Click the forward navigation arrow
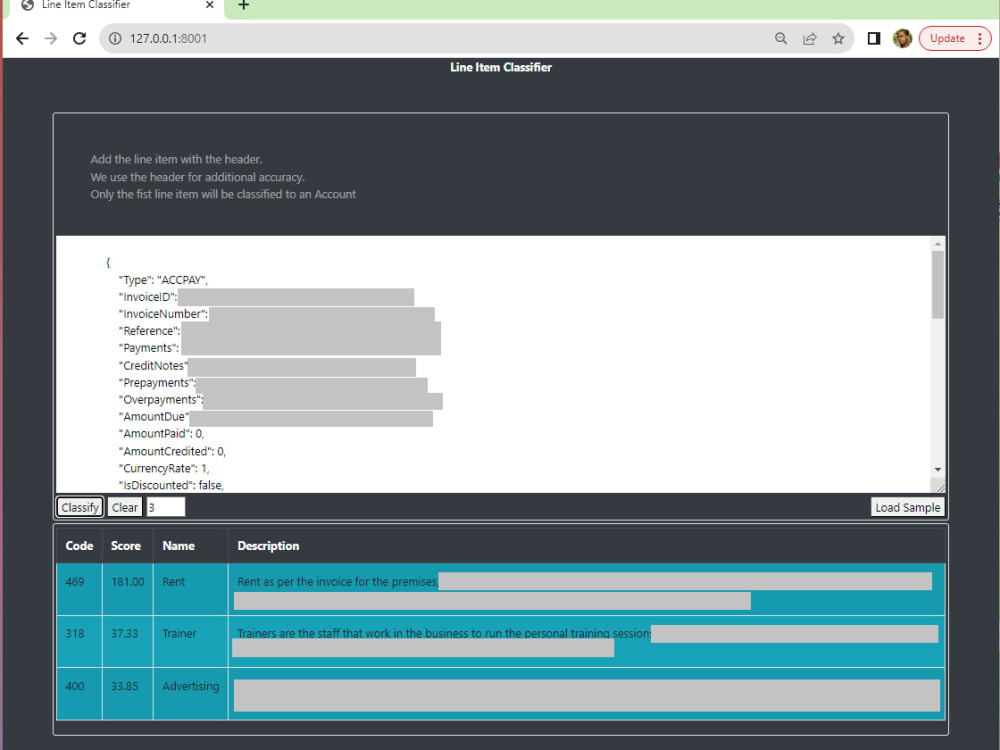This screenshot has height=750, width=1000. tap(50, 38)
